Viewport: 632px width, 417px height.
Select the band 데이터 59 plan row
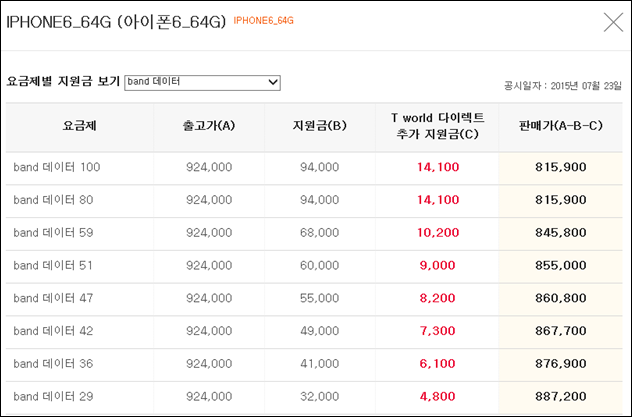click(314, 233)
